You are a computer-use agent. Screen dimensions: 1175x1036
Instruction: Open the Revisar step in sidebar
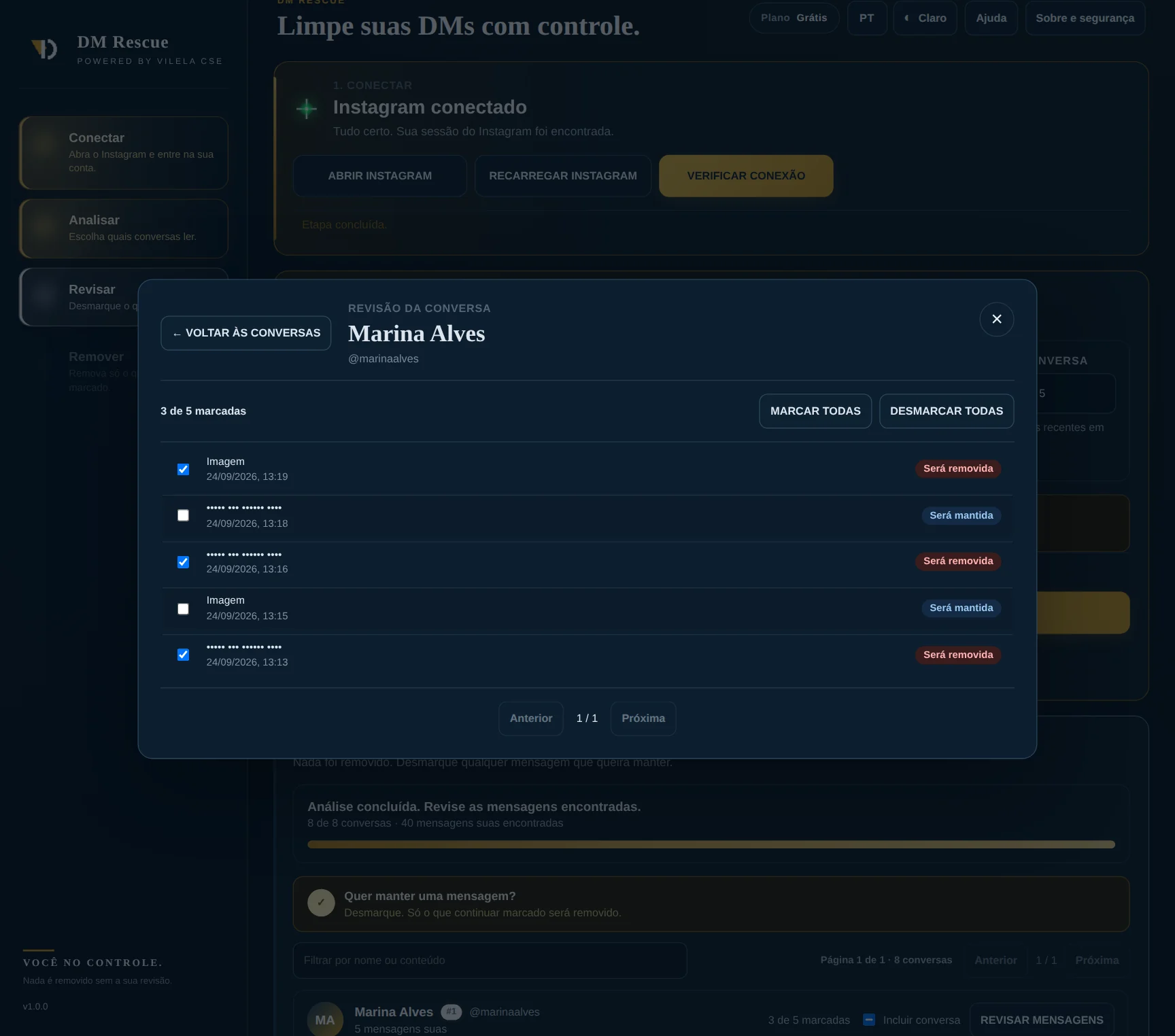(x=79, y=297)
